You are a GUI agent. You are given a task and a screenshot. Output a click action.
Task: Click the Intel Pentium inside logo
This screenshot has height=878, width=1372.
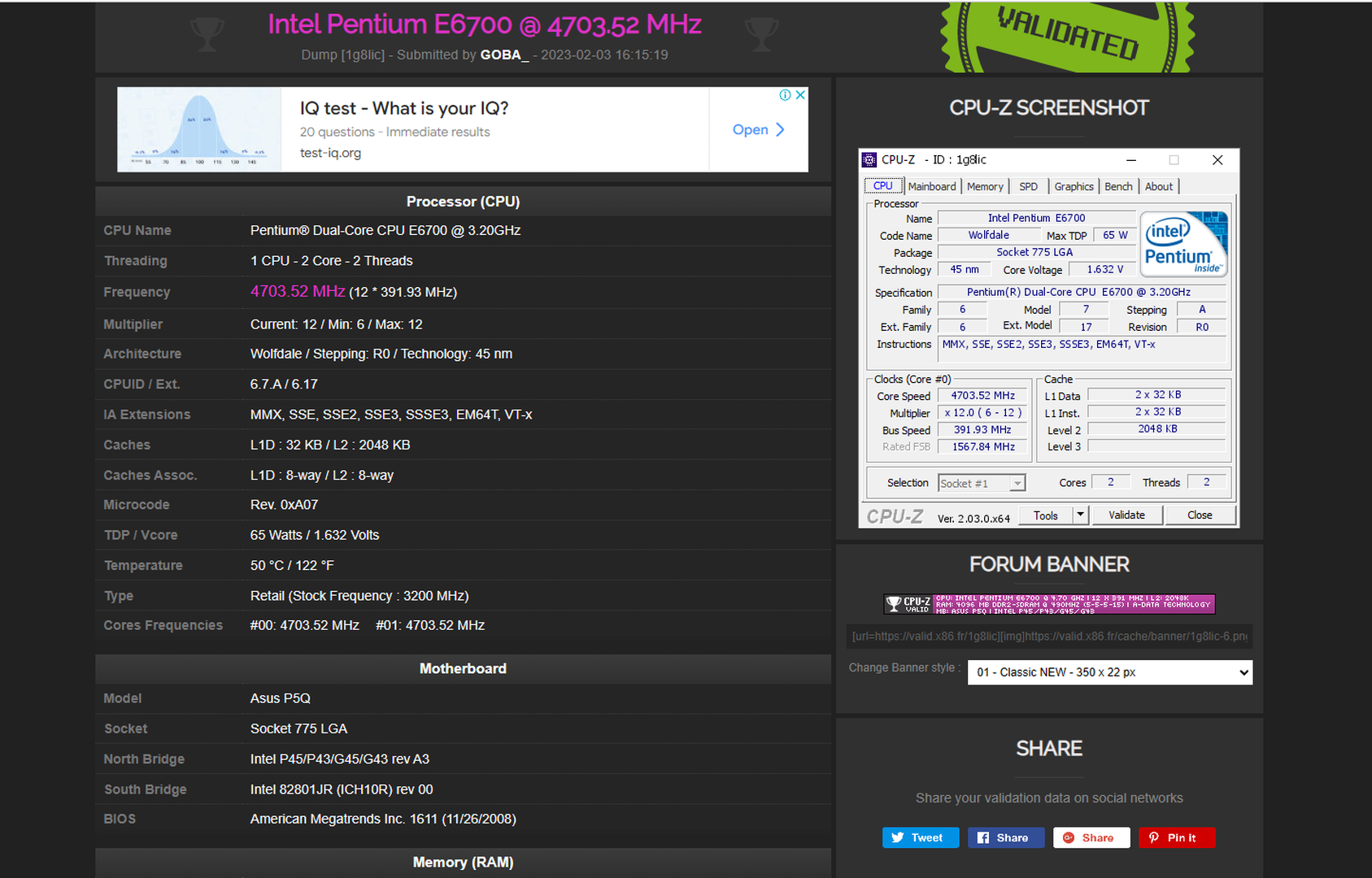(x=1183, y=244)
